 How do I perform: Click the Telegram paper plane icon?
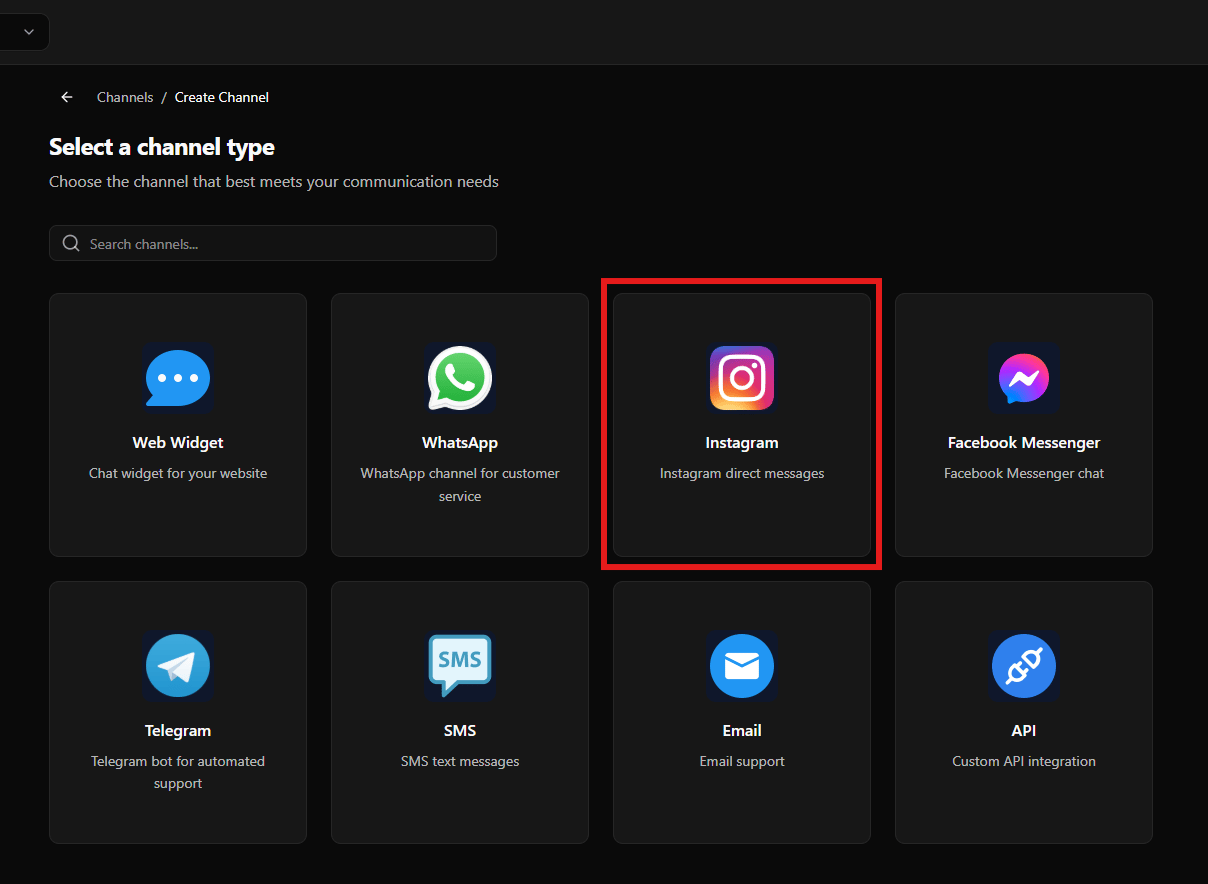click(x=178, y=666)
